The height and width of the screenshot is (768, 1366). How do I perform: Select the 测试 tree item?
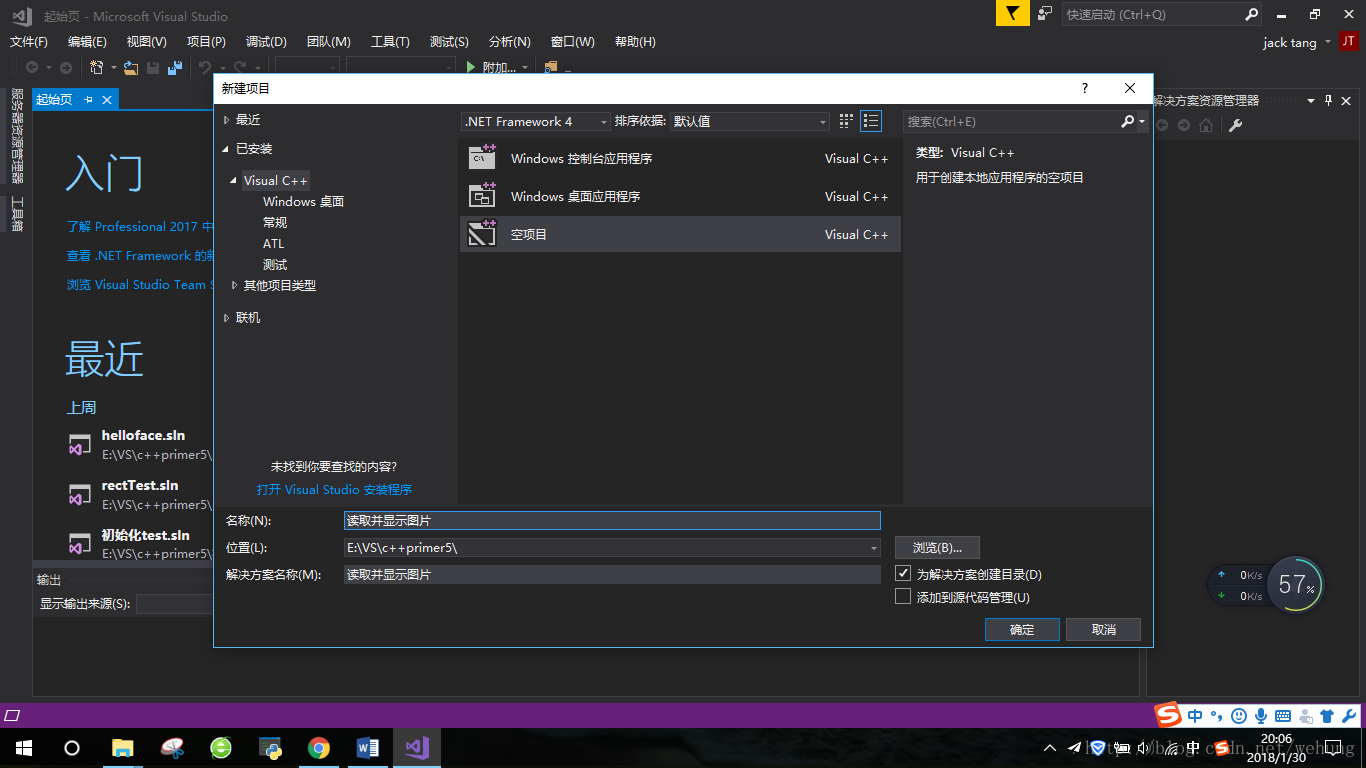[275, 264]
